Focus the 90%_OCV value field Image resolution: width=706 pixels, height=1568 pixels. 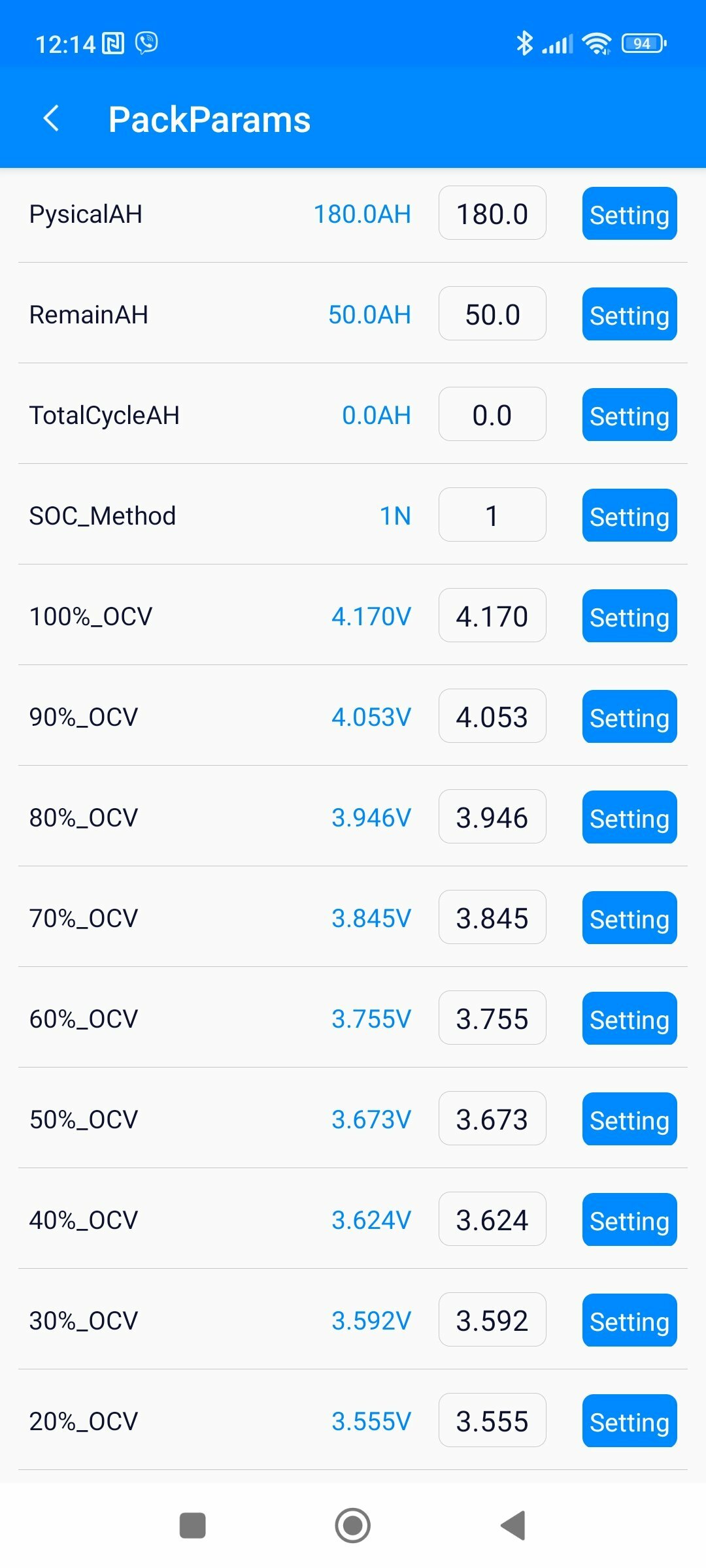click(x=492, y=717)
